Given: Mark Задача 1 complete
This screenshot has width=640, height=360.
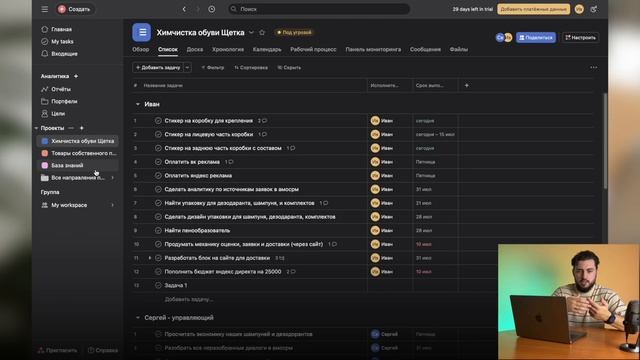Looking at the screenshot, I should tap(158, 285).
